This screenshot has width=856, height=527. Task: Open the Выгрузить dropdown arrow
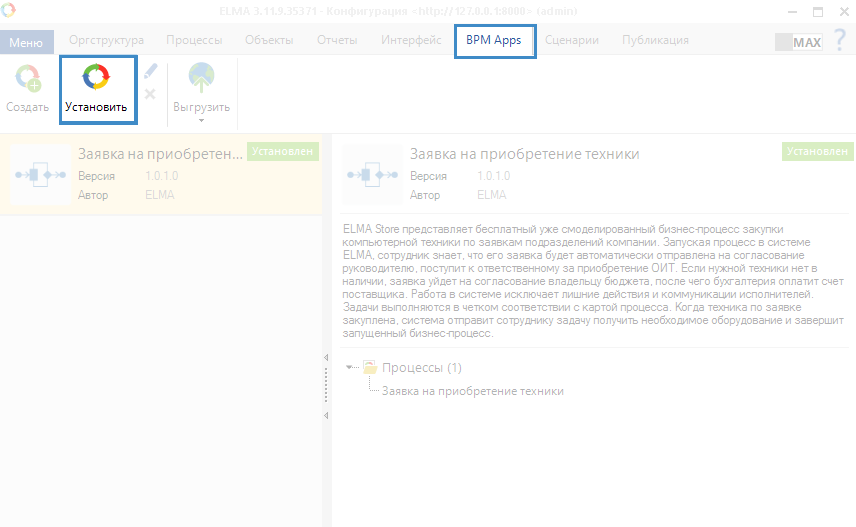(x=201, y=120)
